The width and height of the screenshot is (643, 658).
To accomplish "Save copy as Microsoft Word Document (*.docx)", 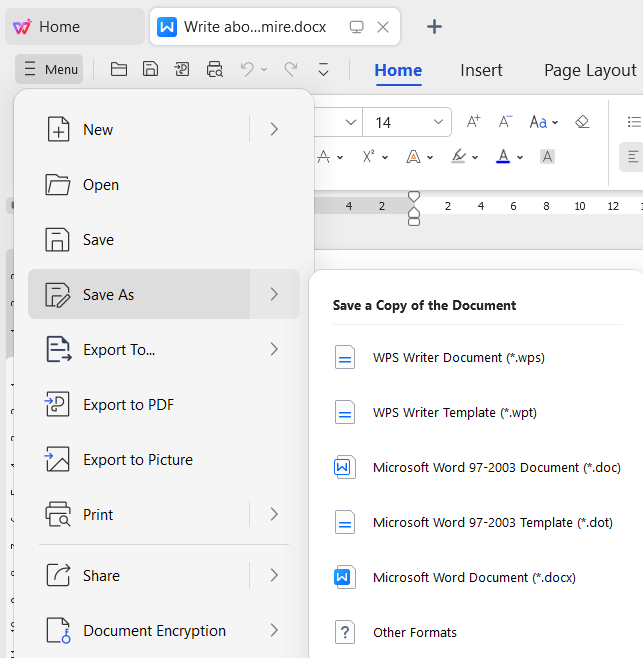I will click(x=473, y=577).
